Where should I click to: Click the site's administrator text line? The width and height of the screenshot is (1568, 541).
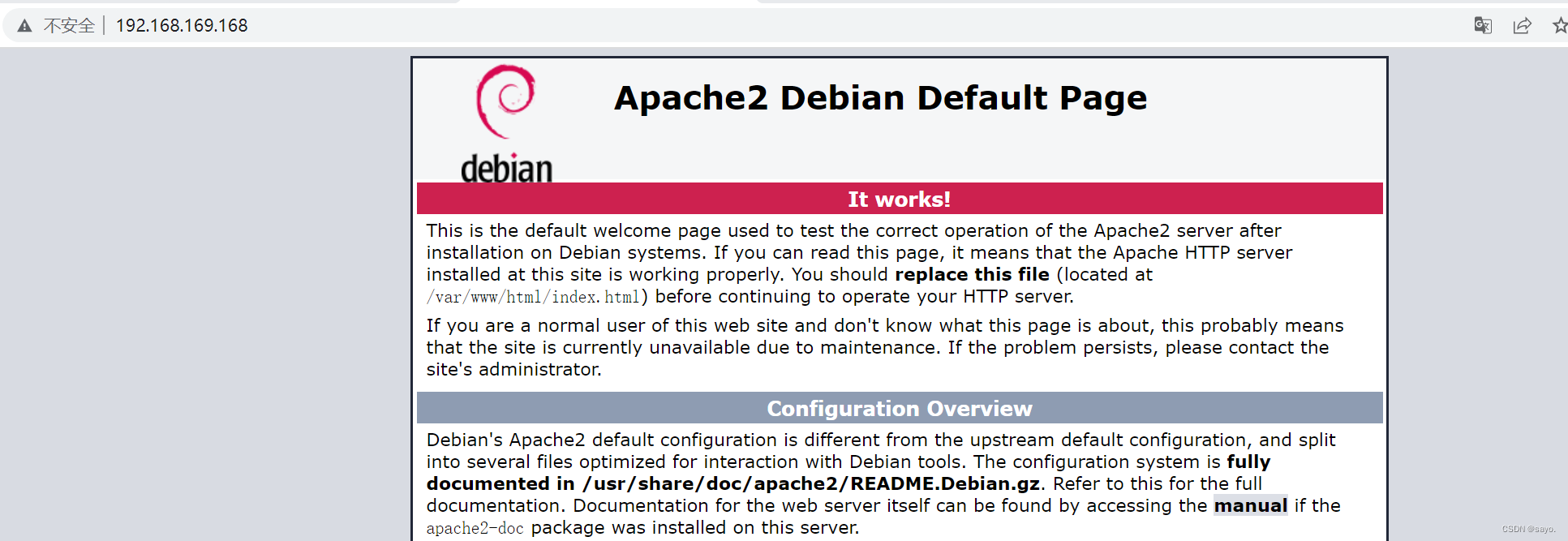click(514, 369)
